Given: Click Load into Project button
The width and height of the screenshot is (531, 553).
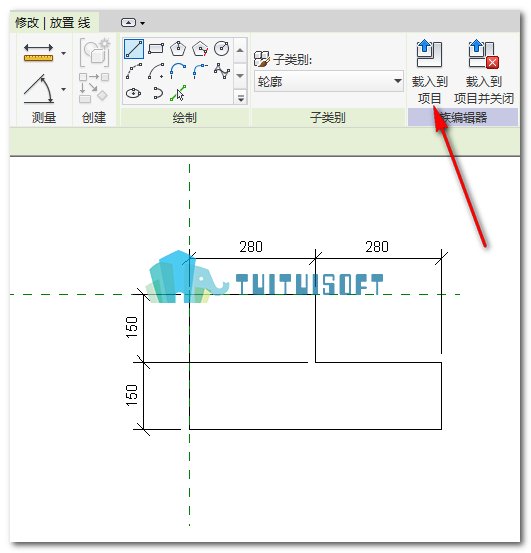Looking at the screenshot, I should 429,72.
